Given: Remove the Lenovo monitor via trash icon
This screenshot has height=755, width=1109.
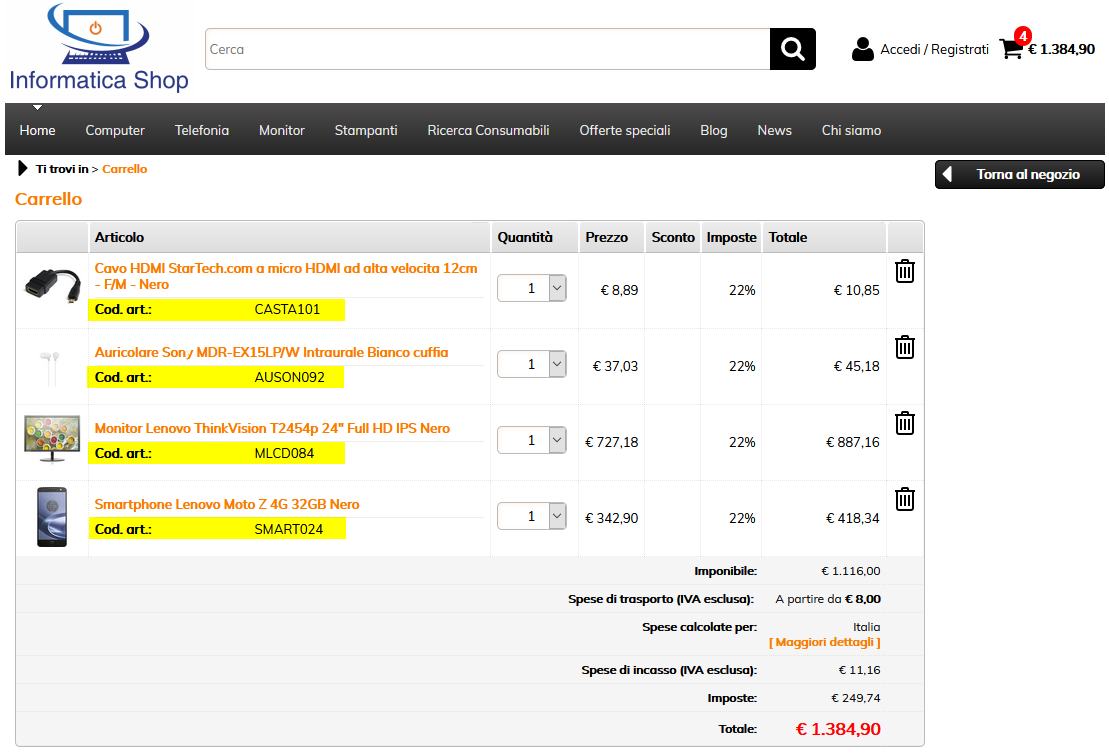Looking at the screenshot, I should tap(904, 423).
